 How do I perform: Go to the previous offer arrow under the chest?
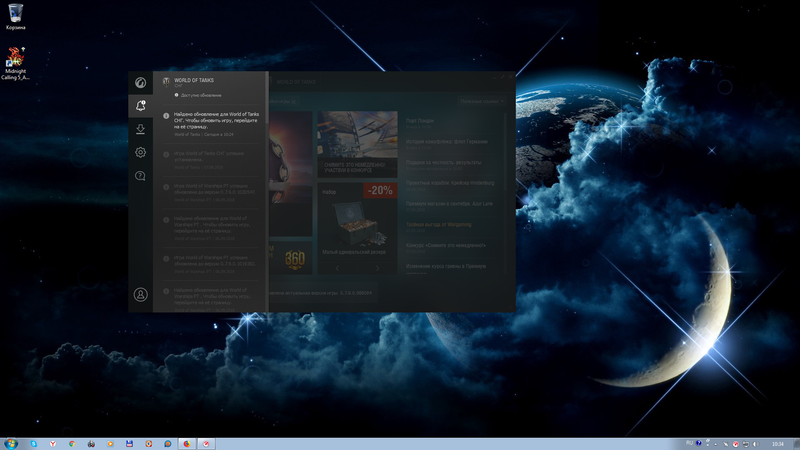[337, 268]
